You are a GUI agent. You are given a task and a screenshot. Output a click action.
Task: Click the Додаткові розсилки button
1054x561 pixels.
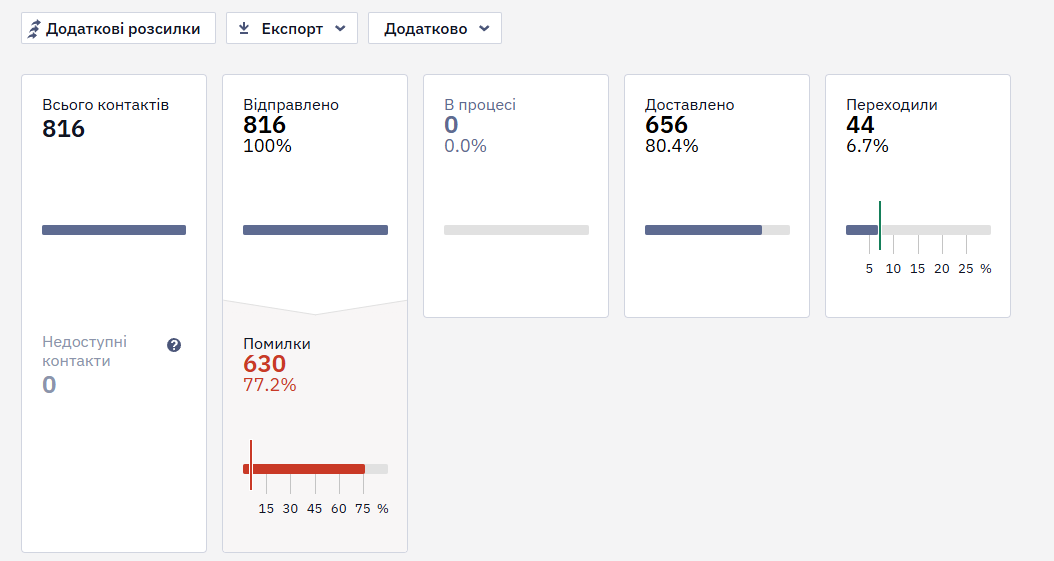tap(118, 28)
